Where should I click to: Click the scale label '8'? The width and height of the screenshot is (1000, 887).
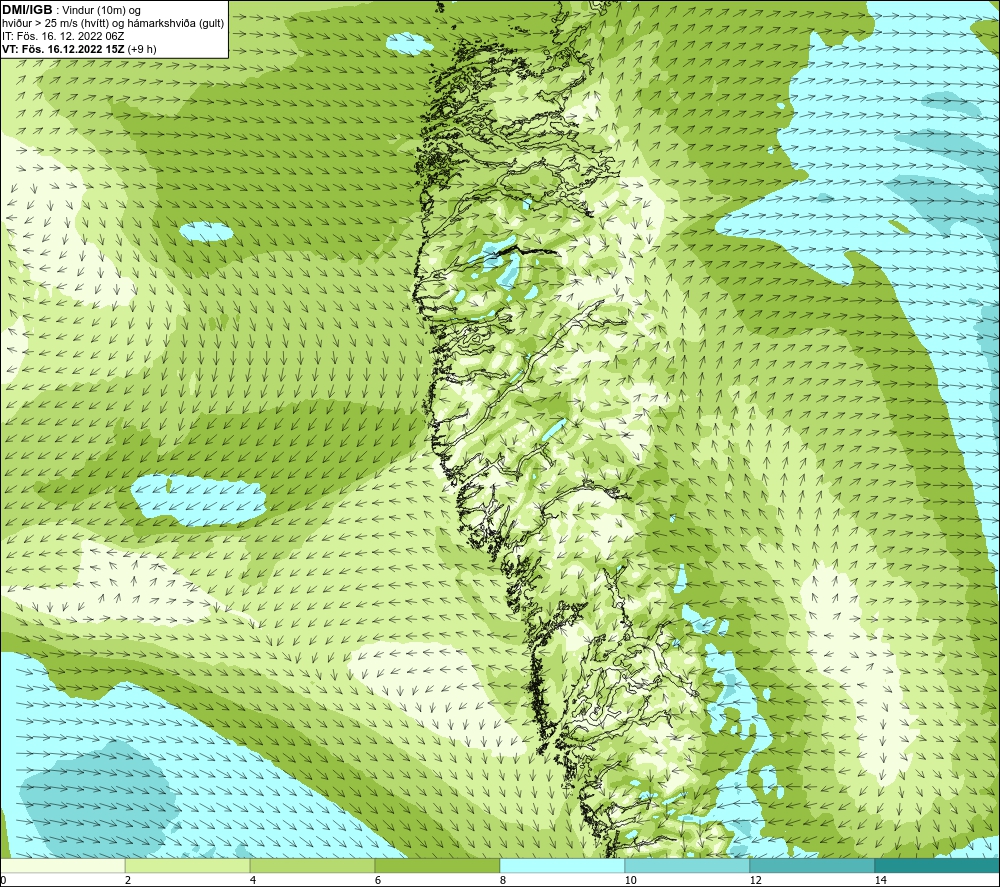click(503, 880)
